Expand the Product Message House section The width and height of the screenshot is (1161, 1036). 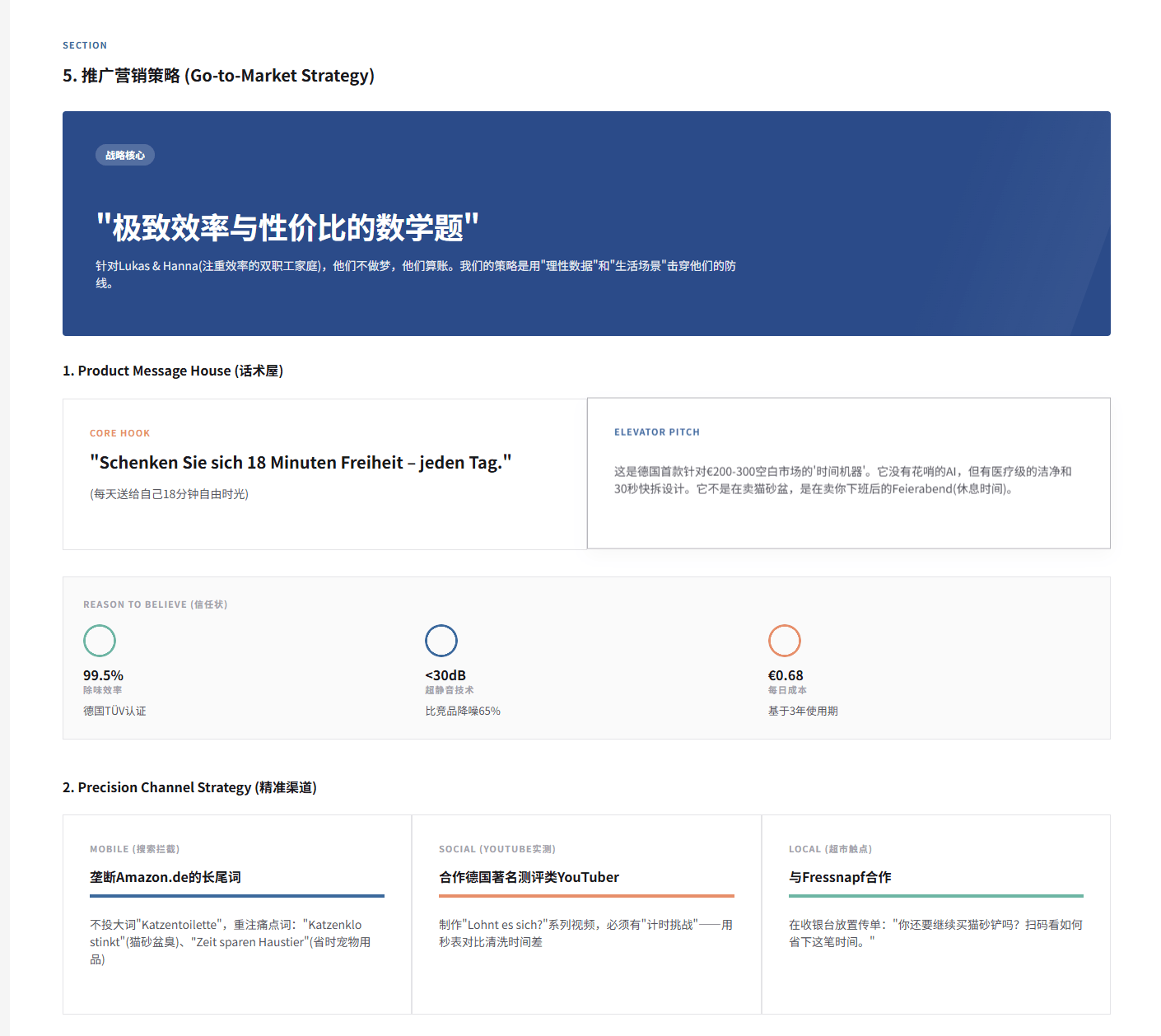(x=172, y=371)
